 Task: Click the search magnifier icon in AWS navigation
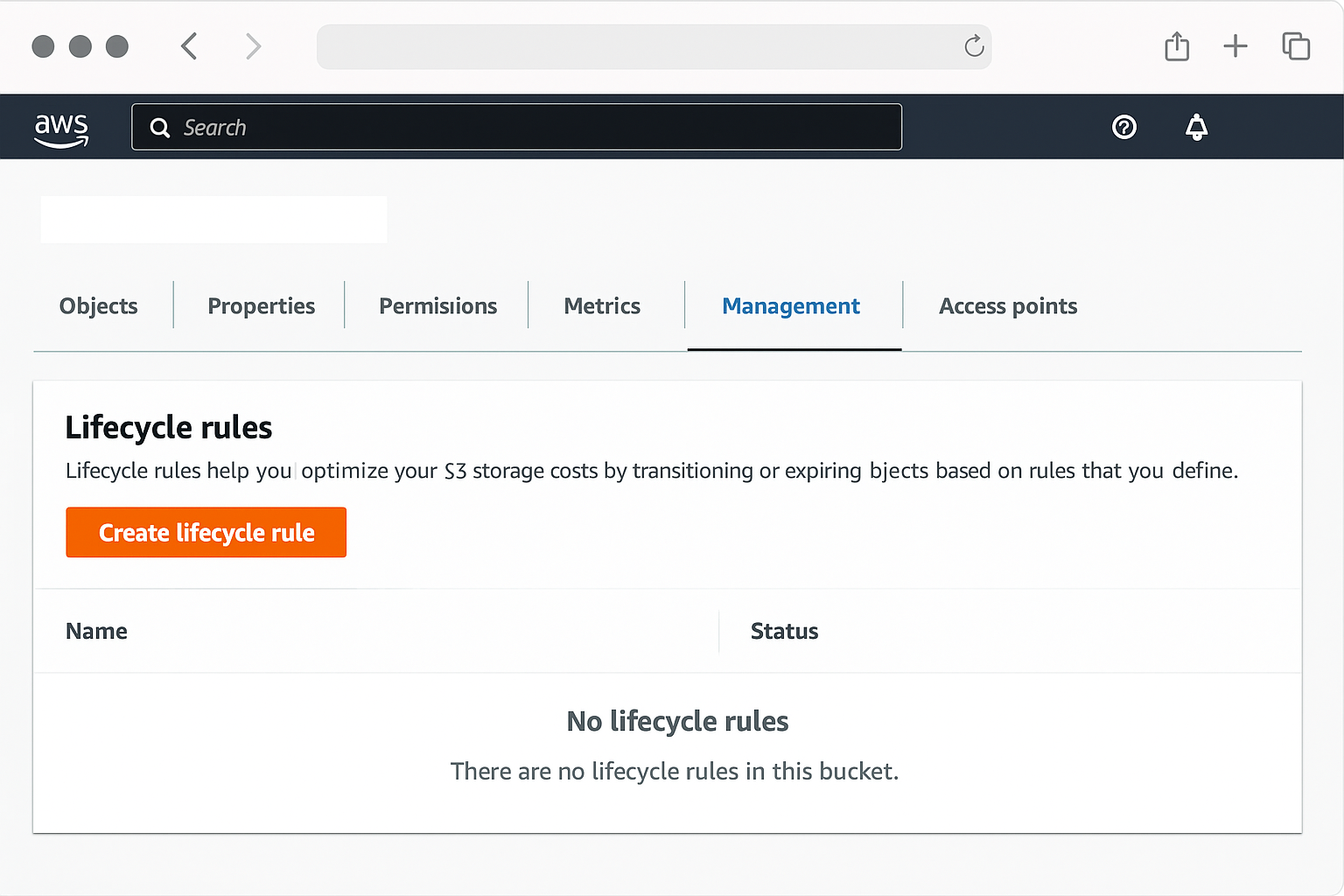tap(159, 128)
